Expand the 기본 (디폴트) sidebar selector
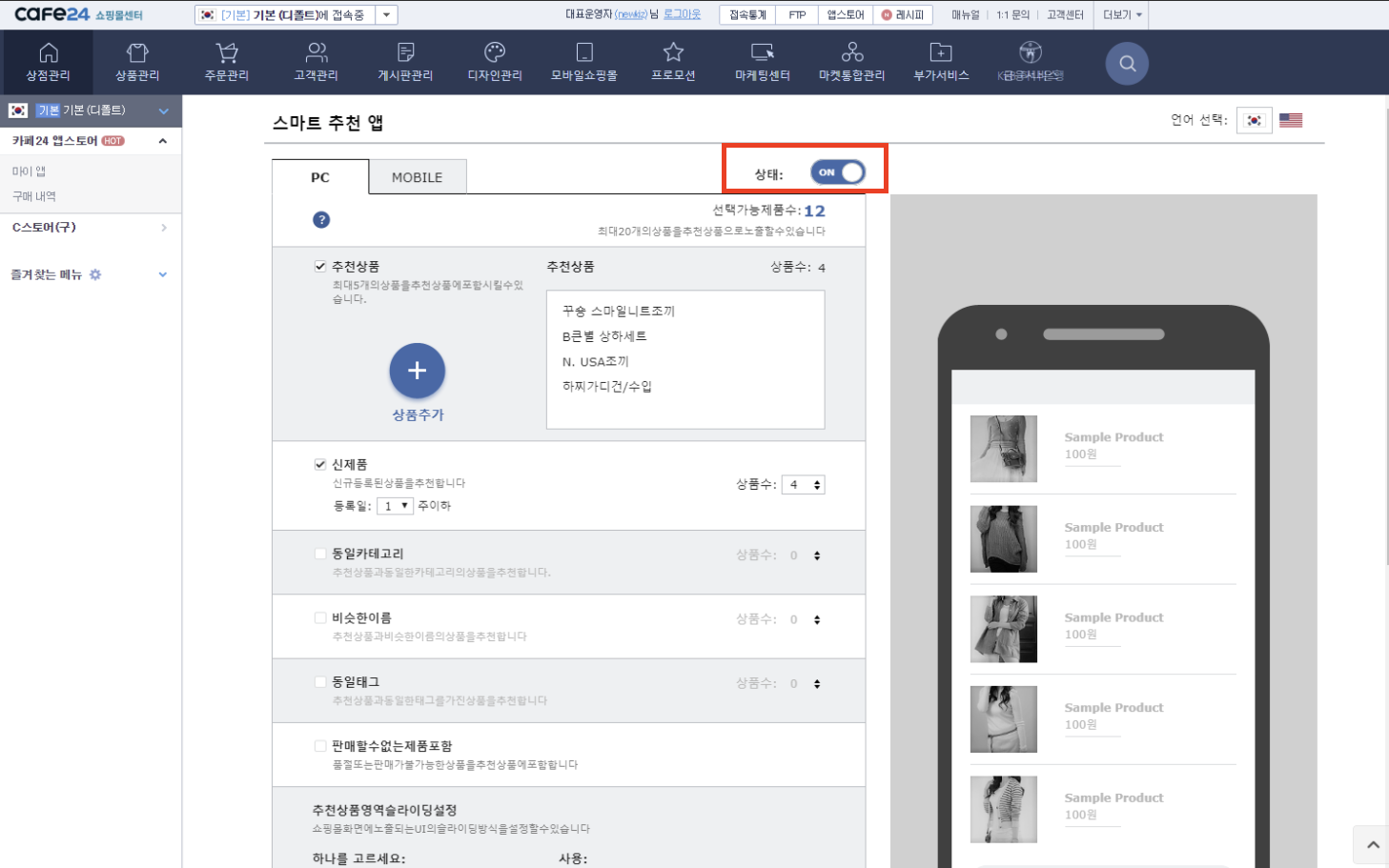This screenshot has height=868, width=1389. [164, 111]
